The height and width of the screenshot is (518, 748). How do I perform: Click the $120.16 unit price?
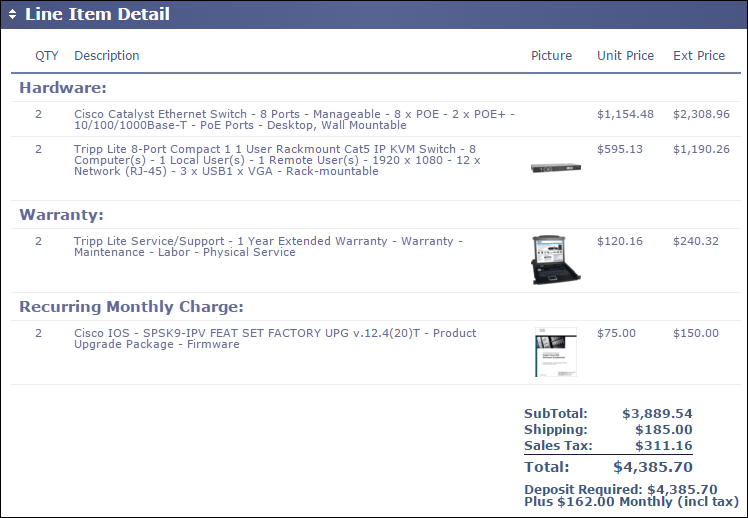[x=620, y=241]
